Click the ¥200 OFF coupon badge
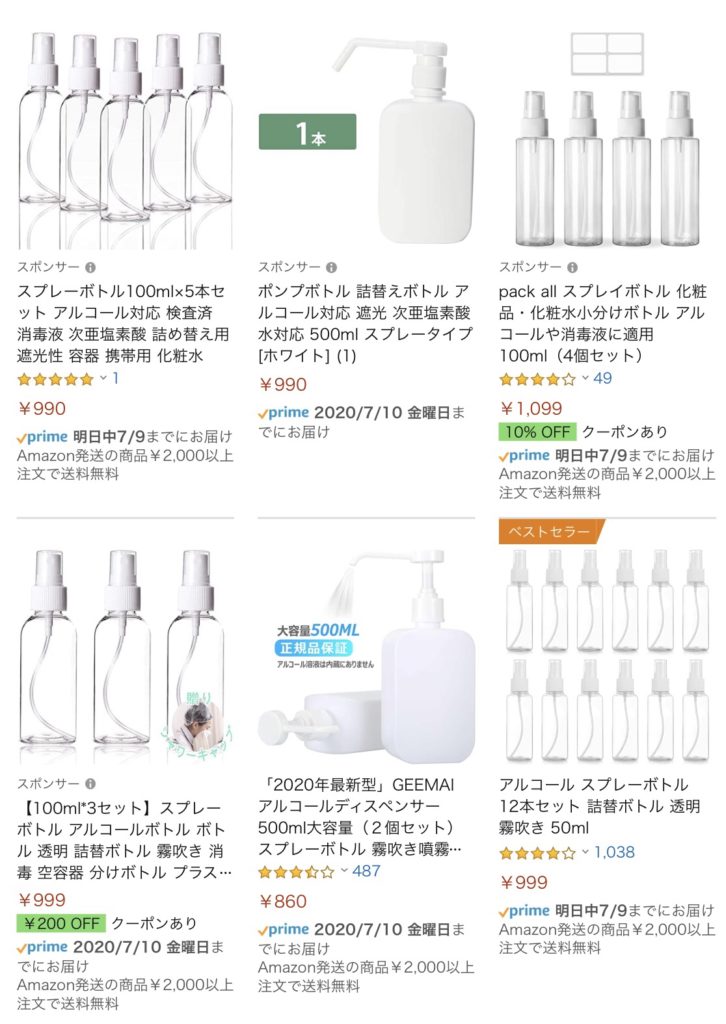 (x=61, y=923)
